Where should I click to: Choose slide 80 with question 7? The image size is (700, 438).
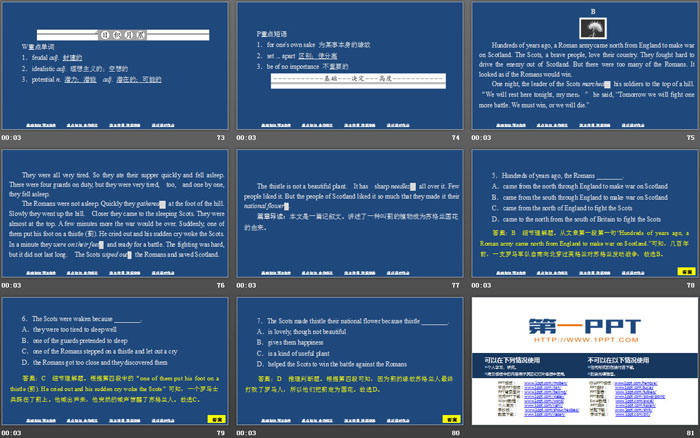[x=349, y=358]
